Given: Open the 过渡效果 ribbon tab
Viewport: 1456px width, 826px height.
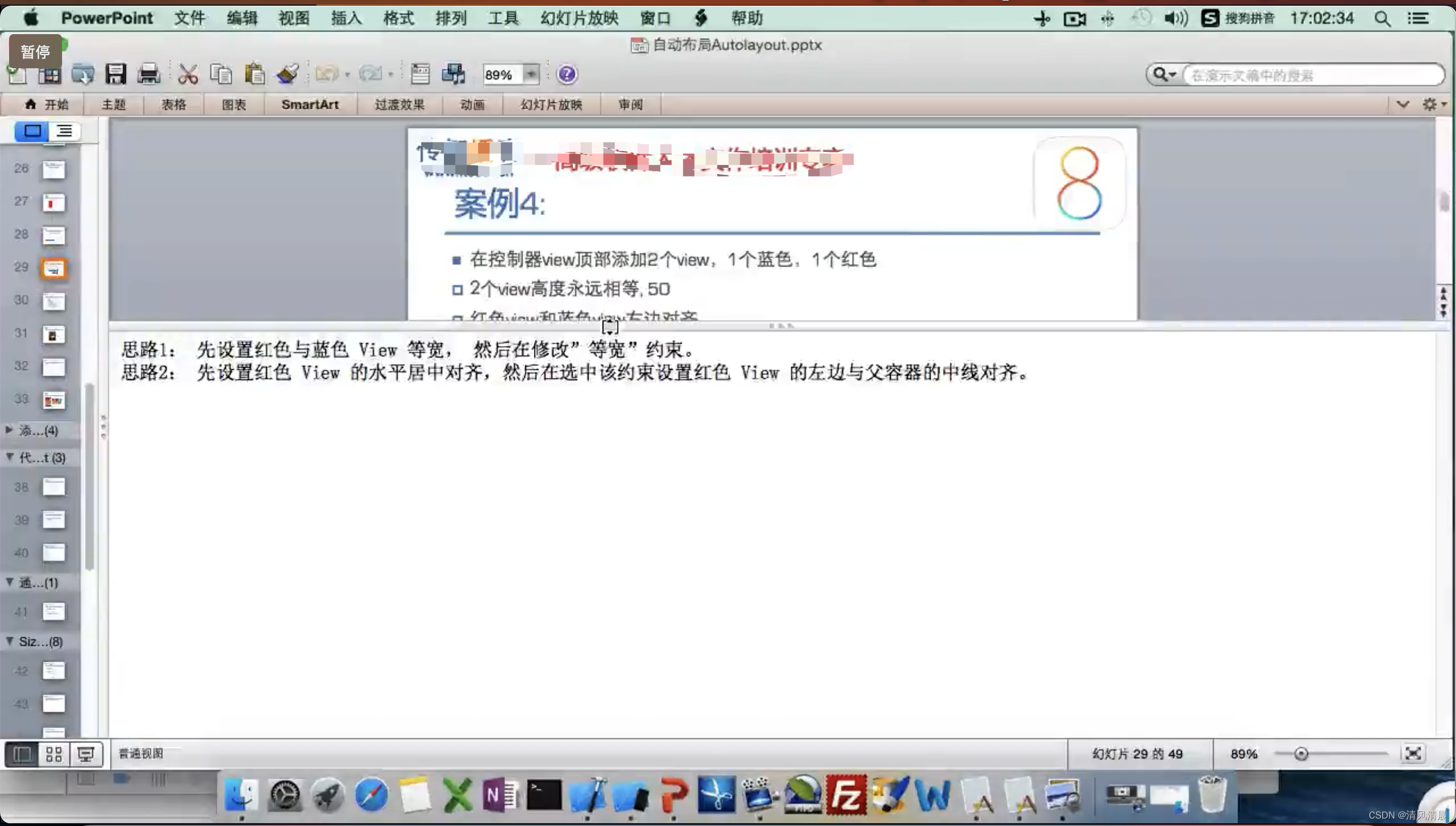Looking at the screenshot, I should point(399,105).
